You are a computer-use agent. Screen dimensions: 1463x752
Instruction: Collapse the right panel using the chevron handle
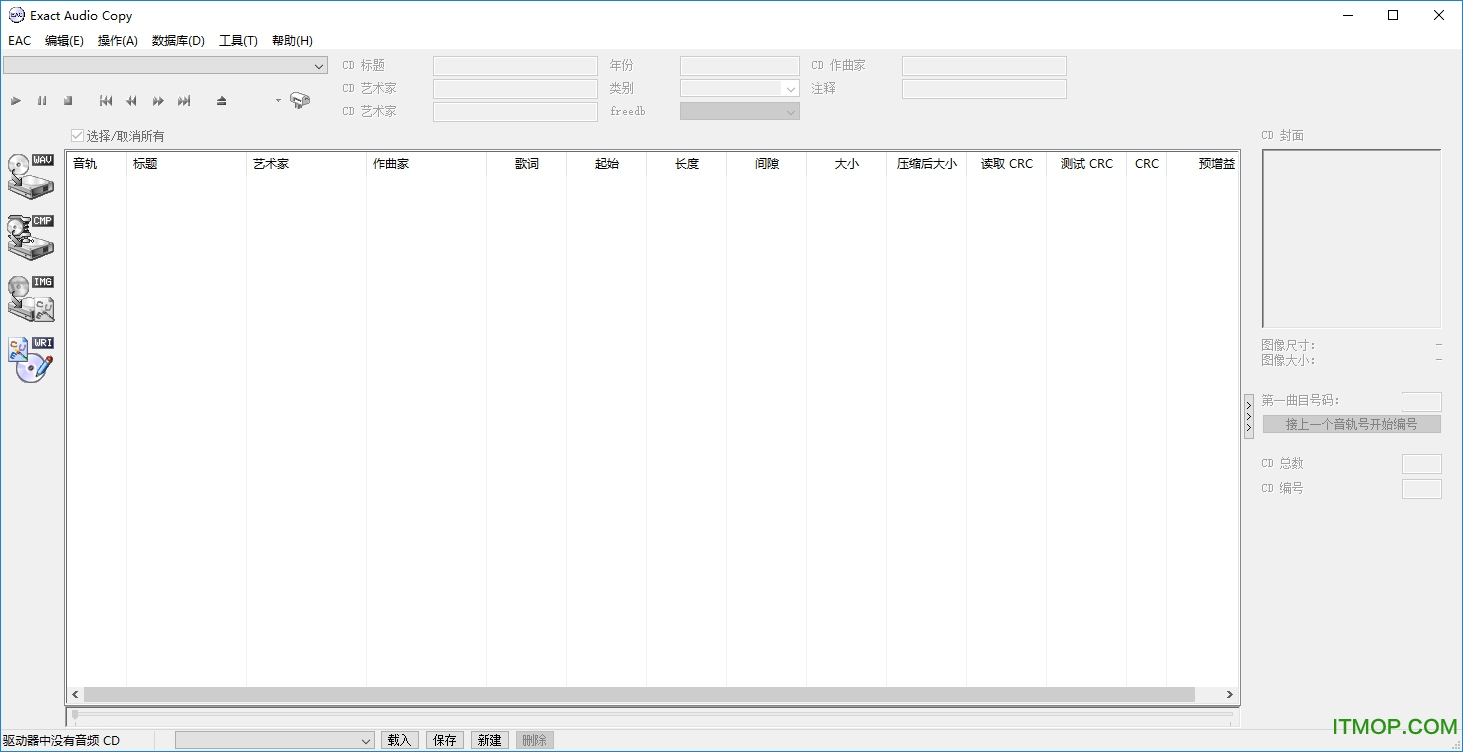[x=1248, y=416]
